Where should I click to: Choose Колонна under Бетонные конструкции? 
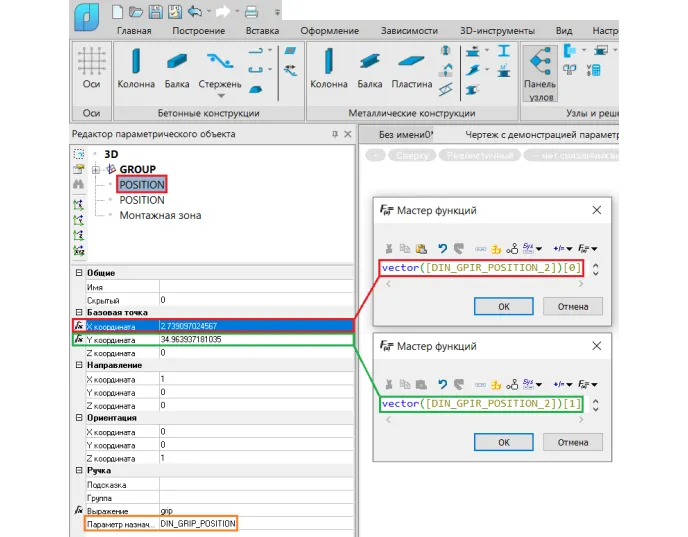point(136,68)
